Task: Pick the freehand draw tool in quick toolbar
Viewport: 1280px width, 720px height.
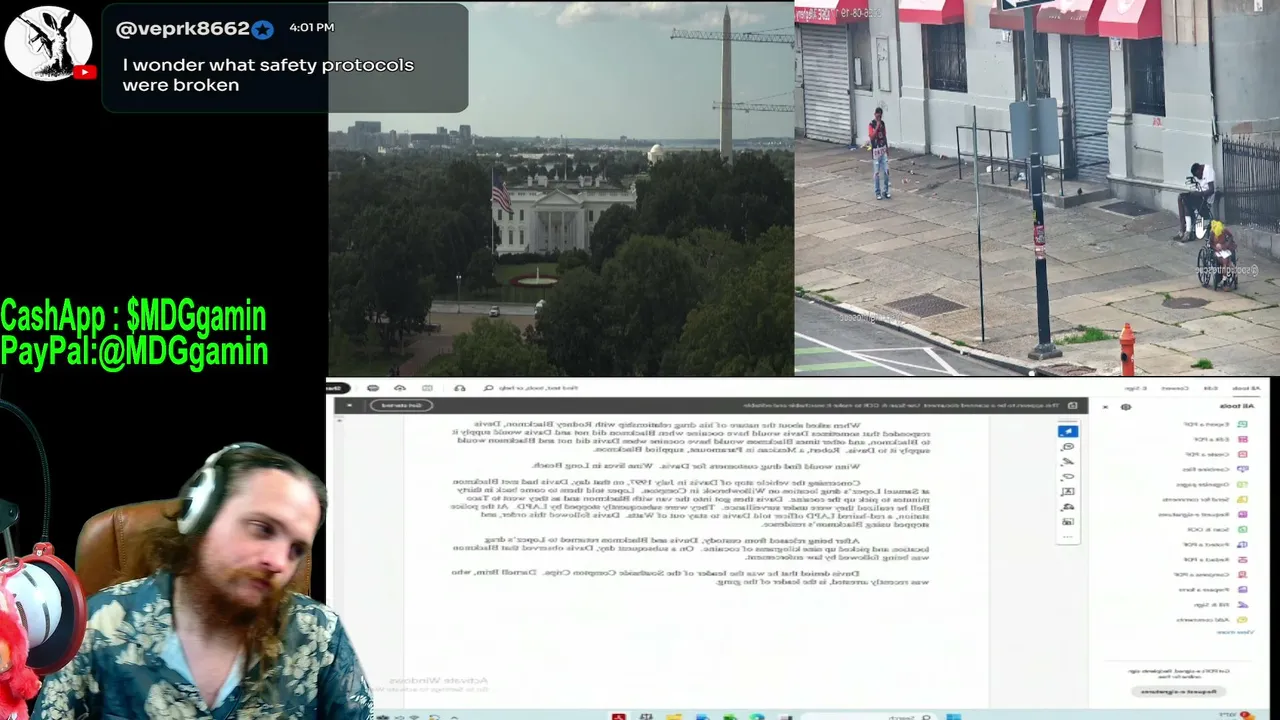Action: coord(1067,477)
